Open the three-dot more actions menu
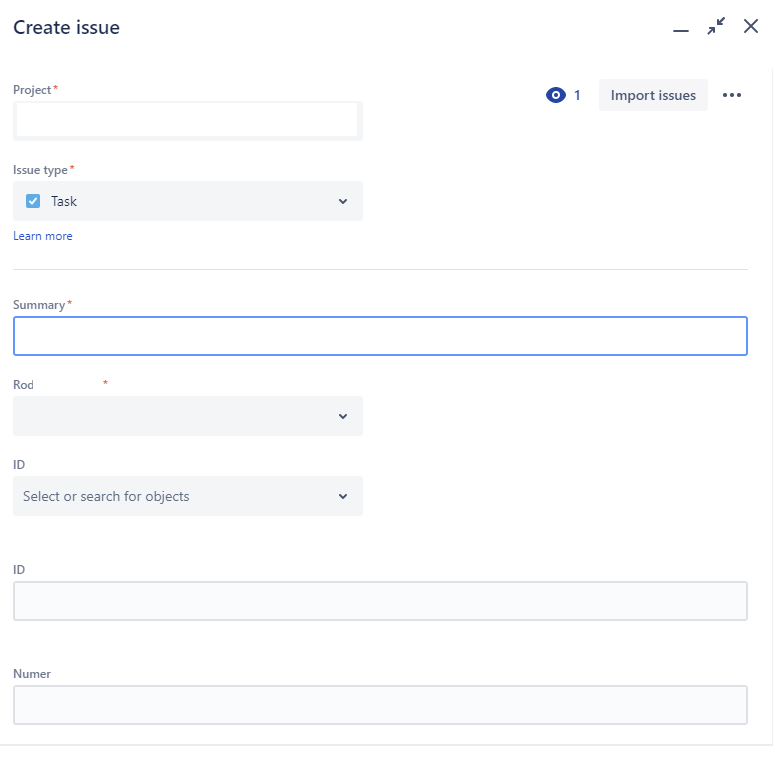 pos(732,96)
